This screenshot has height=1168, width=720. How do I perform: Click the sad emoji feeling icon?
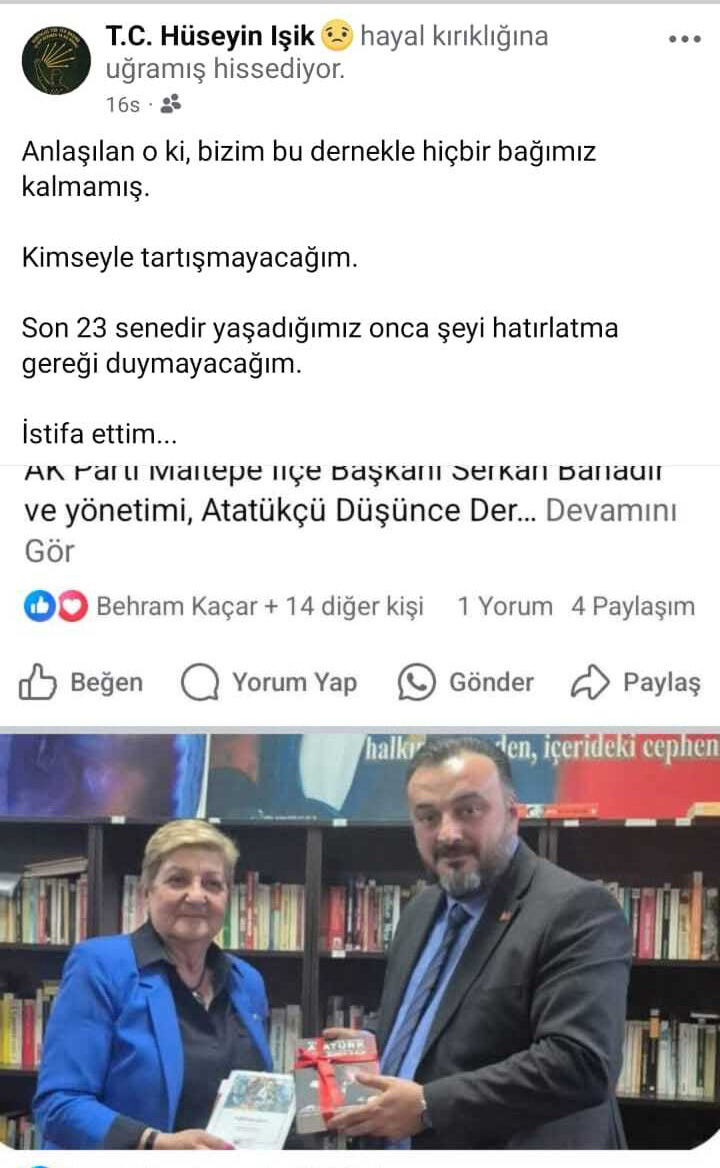337,36
